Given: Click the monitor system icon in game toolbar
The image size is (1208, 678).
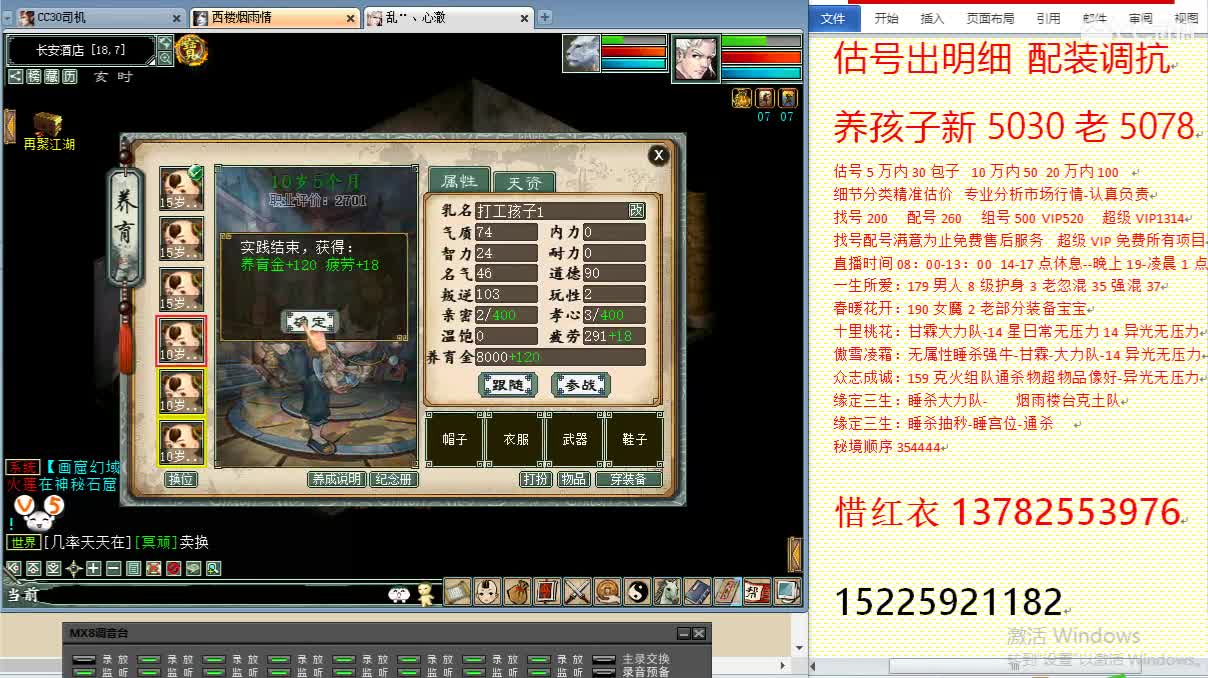Looking at the screenshot, I should coord(787,592).
